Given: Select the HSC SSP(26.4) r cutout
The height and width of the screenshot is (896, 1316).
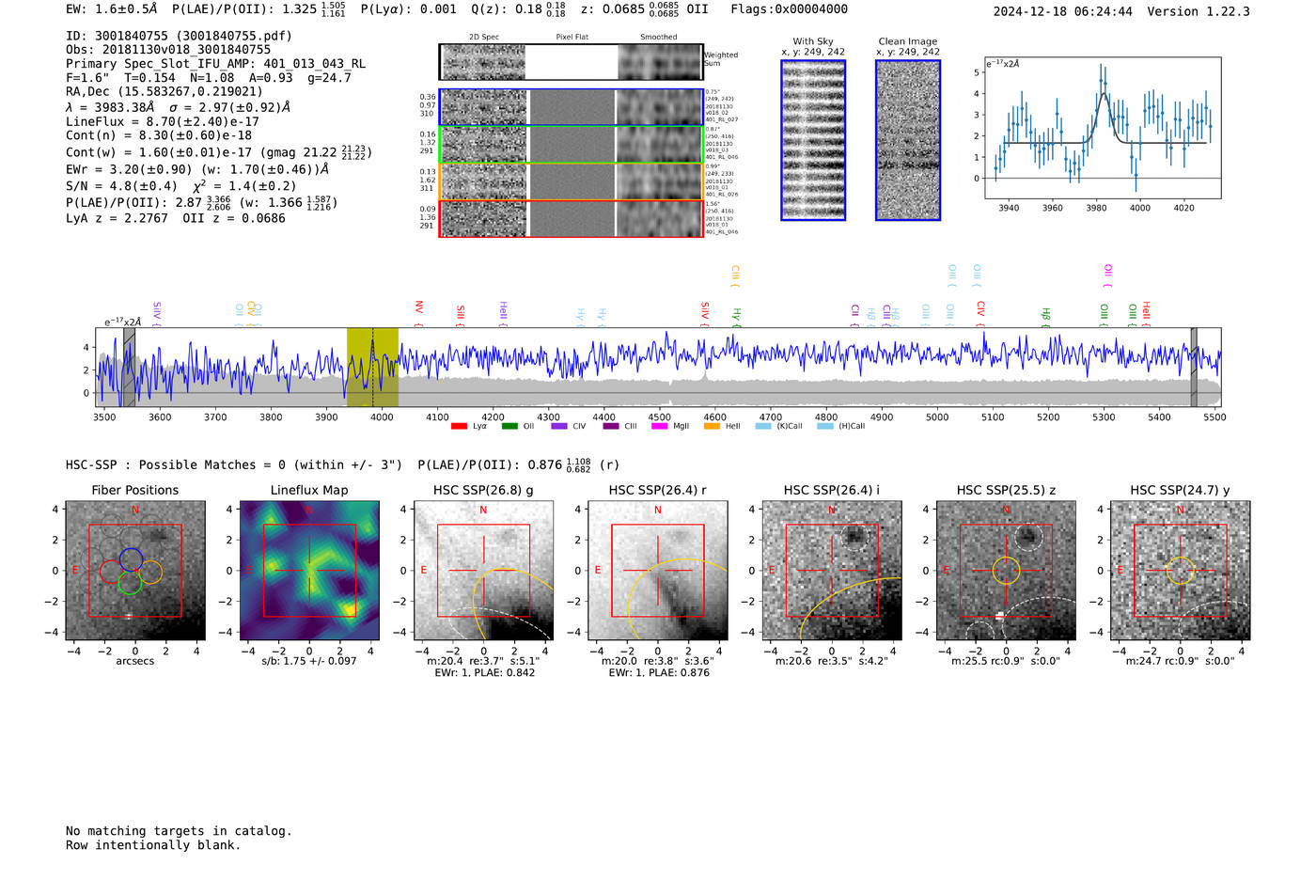Looking at the screenshot, I should [657, 571].
